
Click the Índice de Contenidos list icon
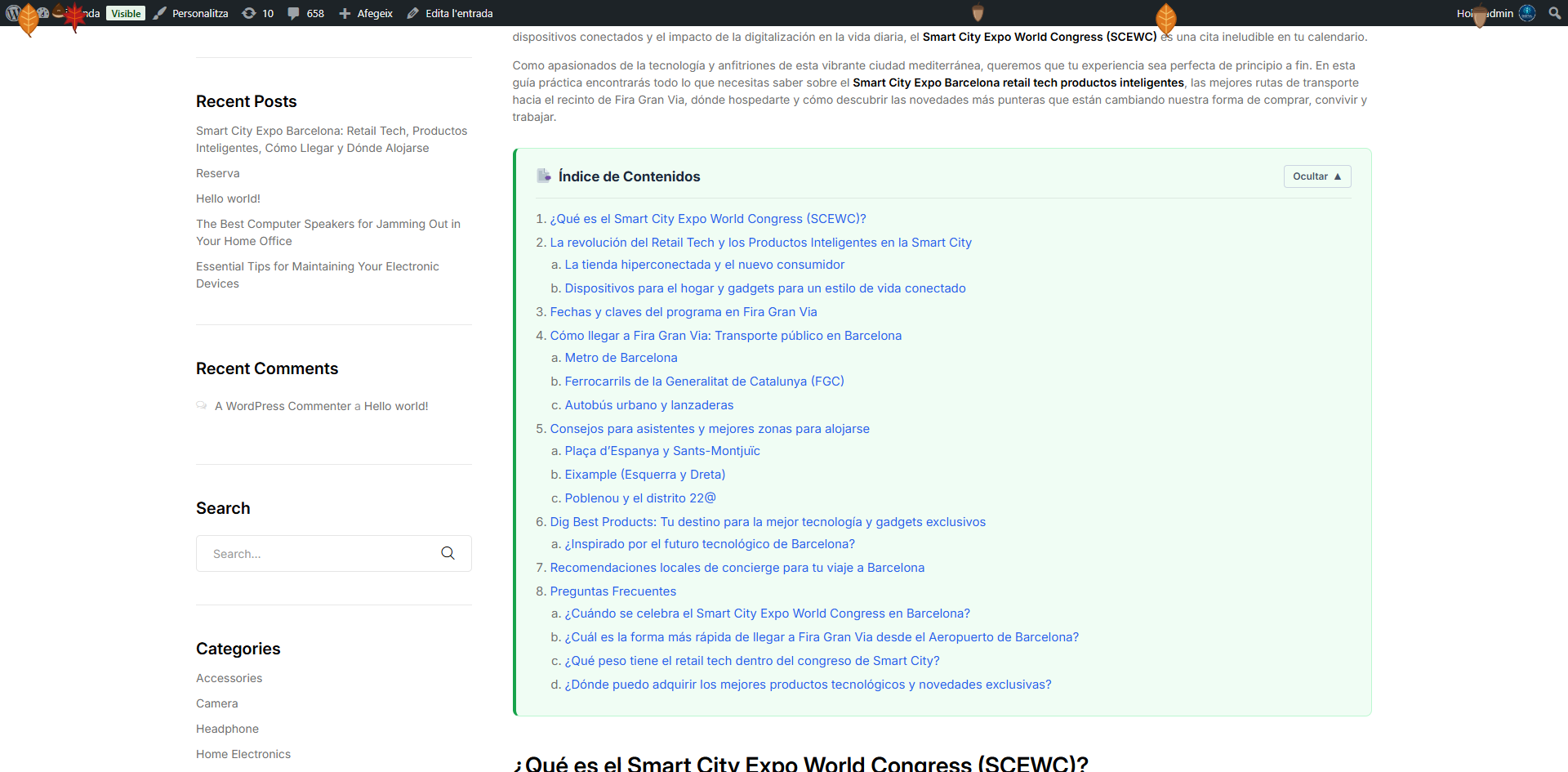click(x=544, y=176)
